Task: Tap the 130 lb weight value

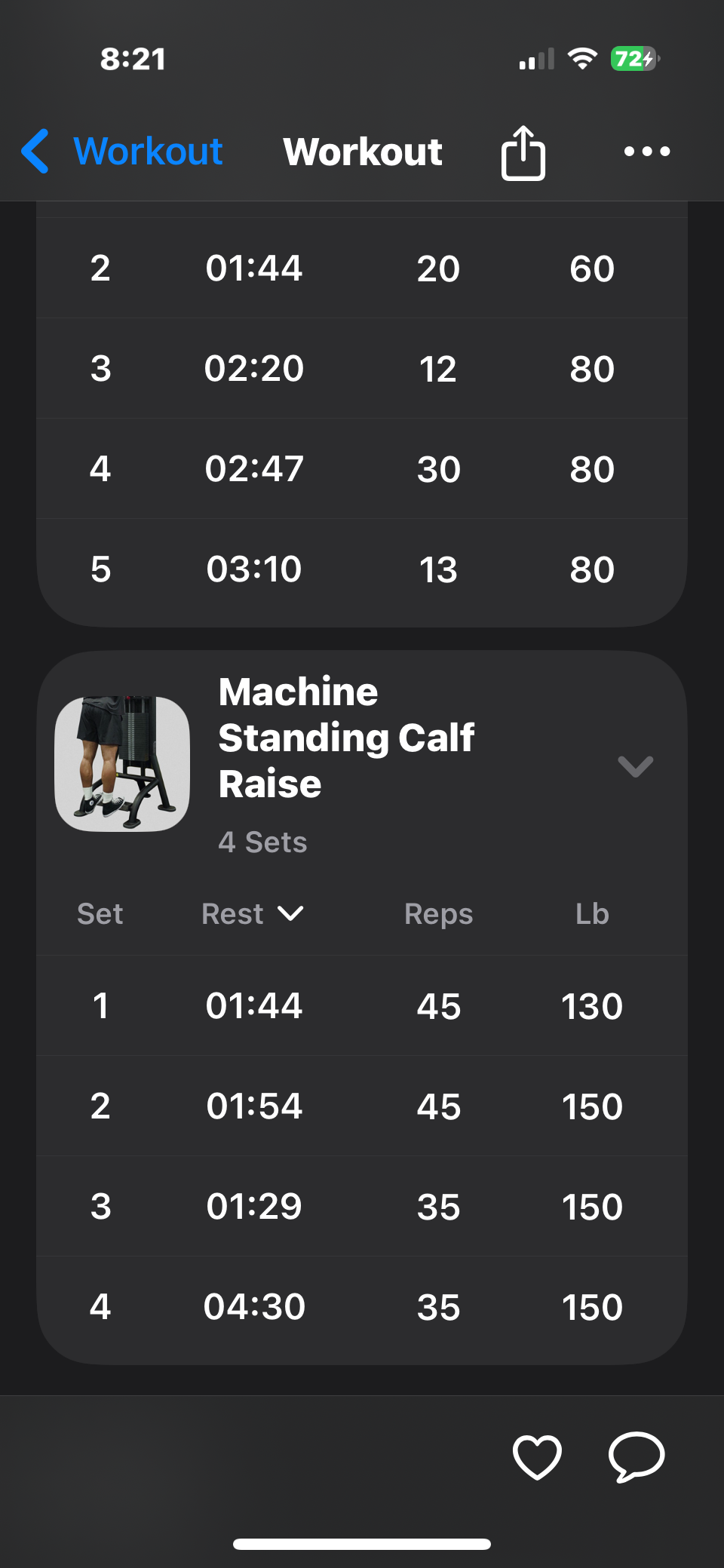Action: pyautogui.click(x=592, y=1006)
